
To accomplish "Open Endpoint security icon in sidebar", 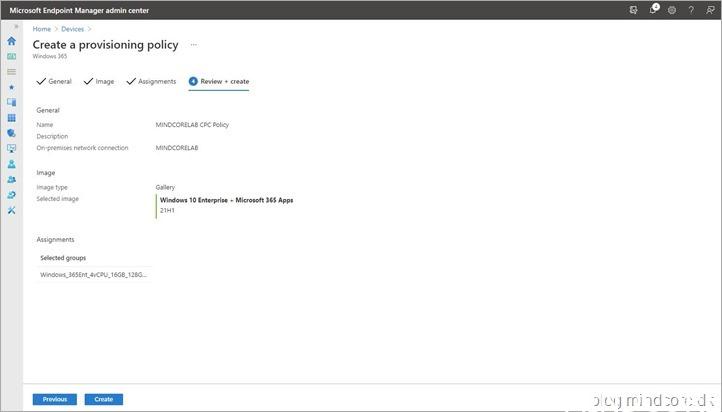I will pos(11,133).
